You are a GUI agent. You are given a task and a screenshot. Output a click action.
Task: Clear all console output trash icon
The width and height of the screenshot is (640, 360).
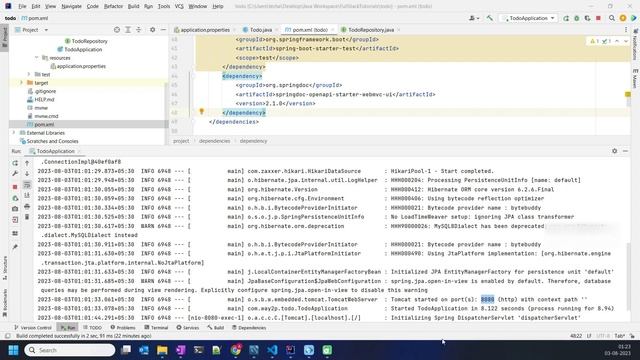point(27,217)
